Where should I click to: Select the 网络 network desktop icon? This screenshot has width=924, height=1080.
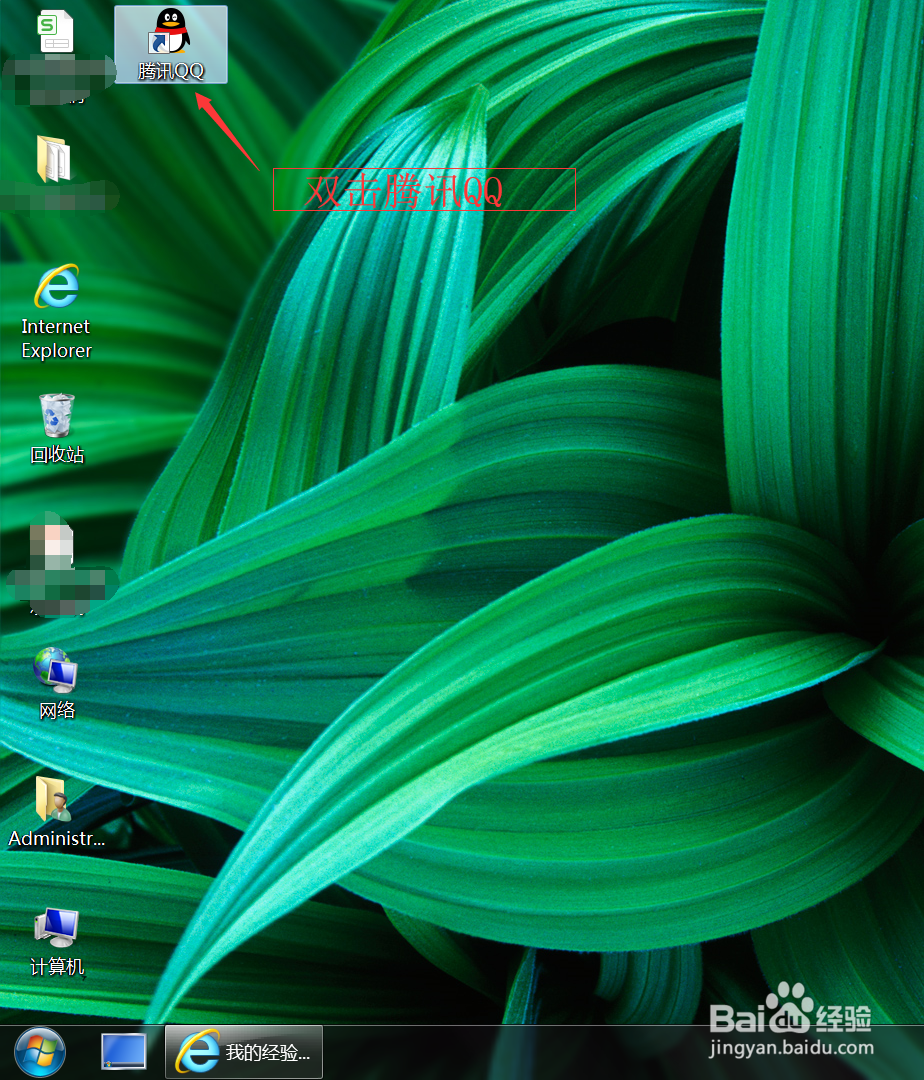coord(56,684)
